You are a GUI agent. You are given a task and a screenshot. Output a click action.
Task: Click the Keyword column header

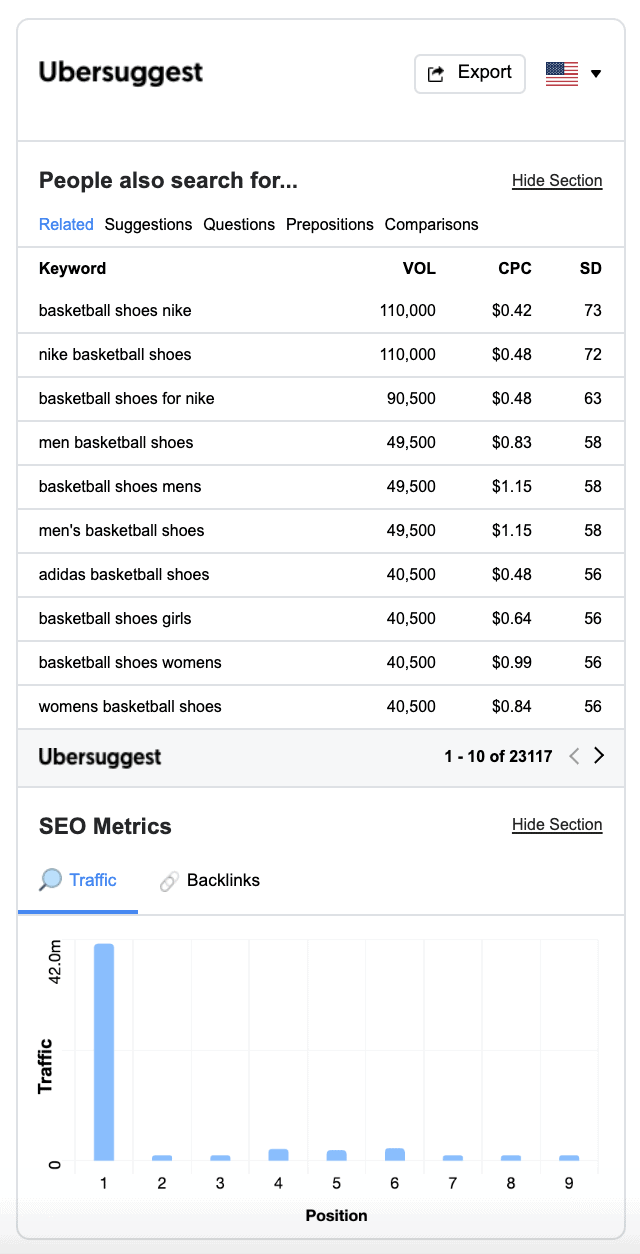tap(72, 269)
